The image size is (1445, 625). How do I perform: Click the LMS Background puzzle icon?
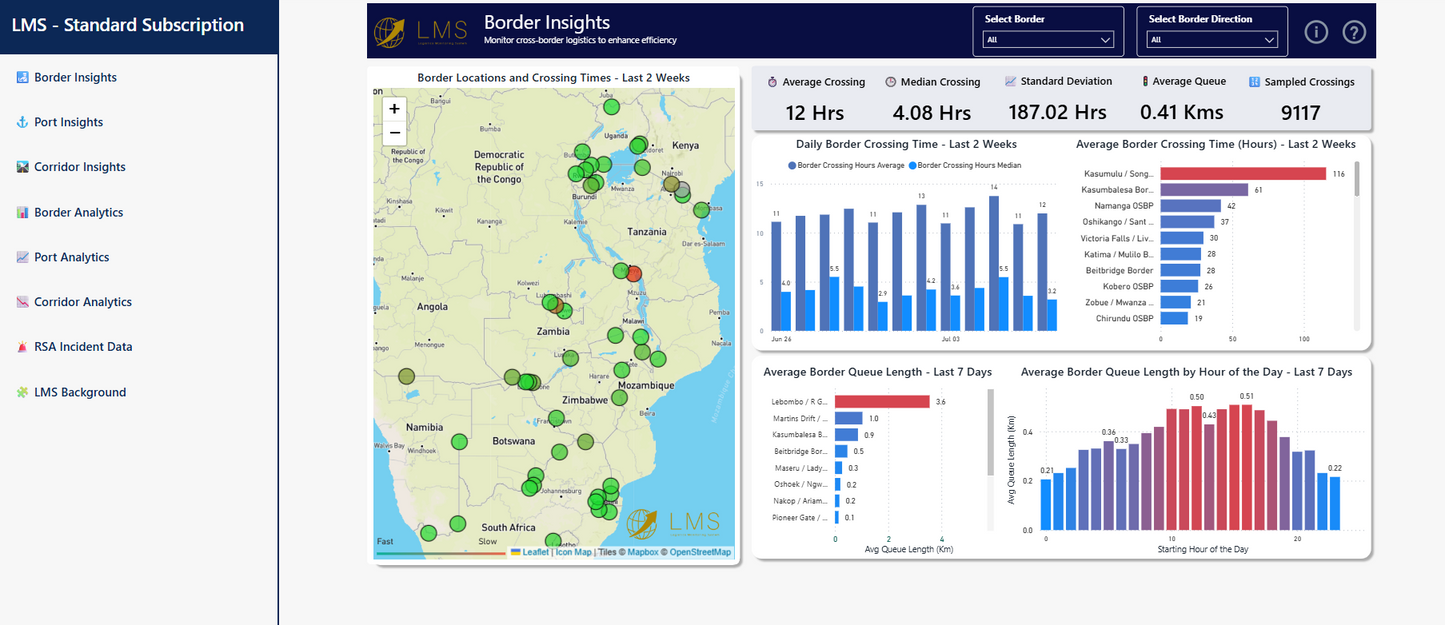23,392
